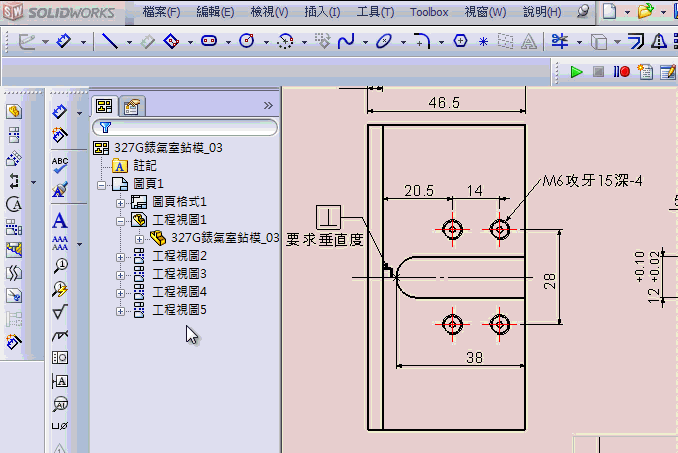This screenshot has height=453, width=678.
Task: Expand the Spline tool dropdown arrow
Action: pyautogui.click(x=365, y=42)
